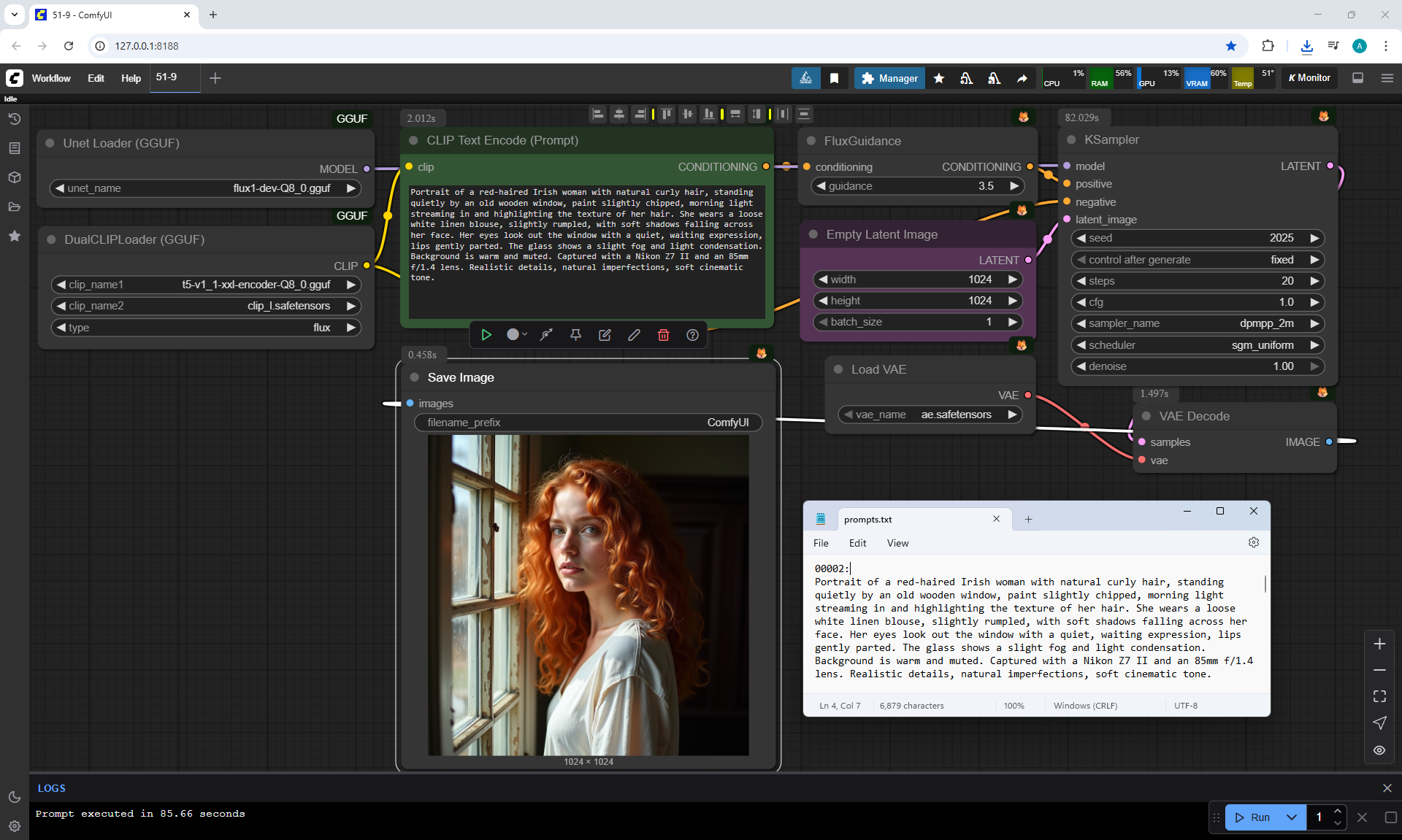The height and width of the screenshot is (840, 1402).
Task: Toggle collapse dot on KSampler node
Action: coord(1071,139)
